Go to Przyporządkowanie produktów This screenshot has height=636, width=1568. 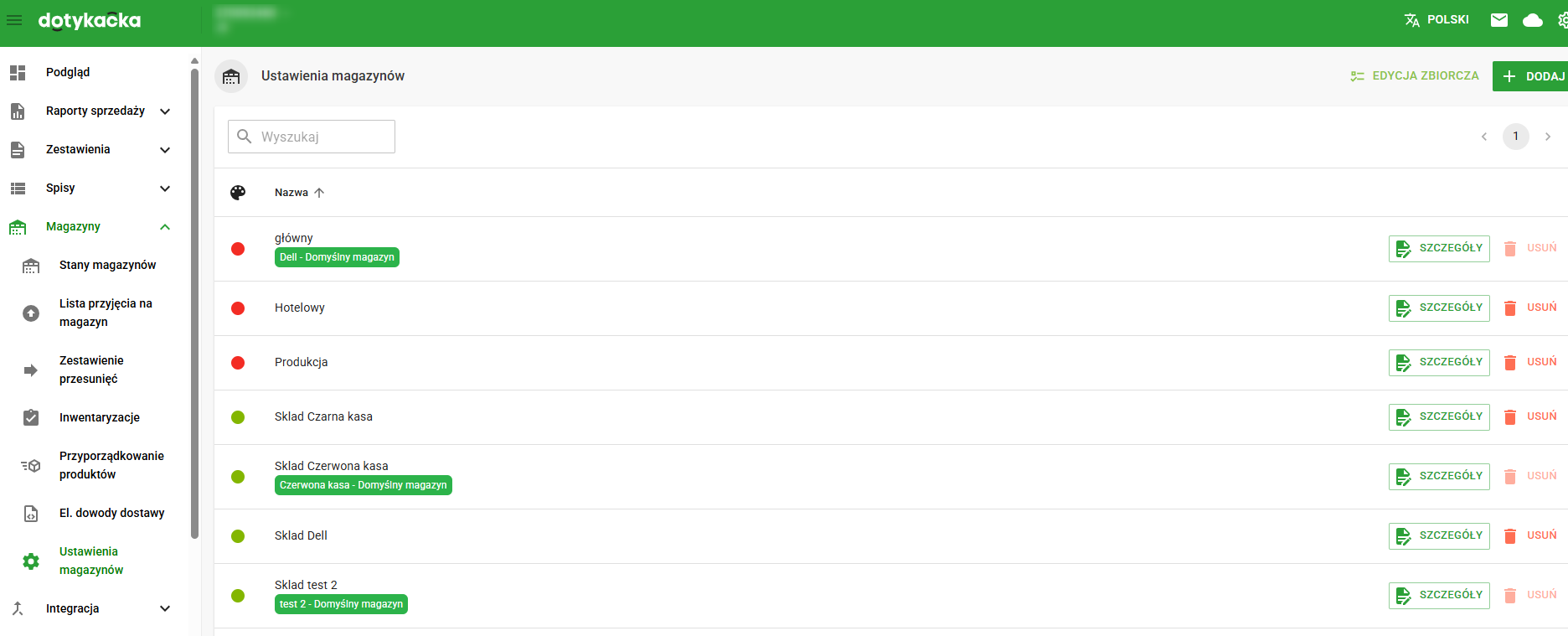click(x=111, y=465)
